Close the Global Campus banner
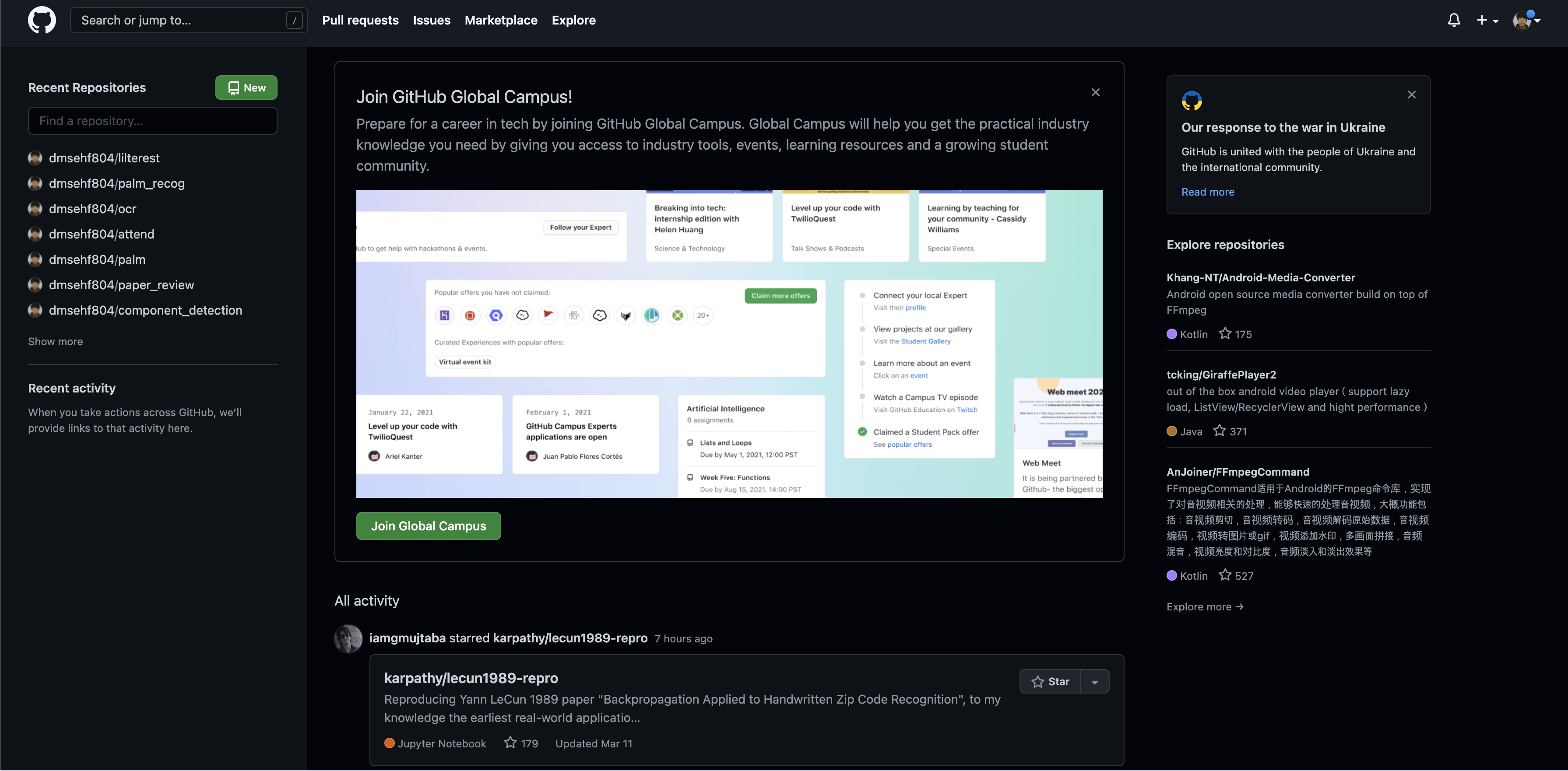This screenshot has width=1568, height=771. [1095, 92]
